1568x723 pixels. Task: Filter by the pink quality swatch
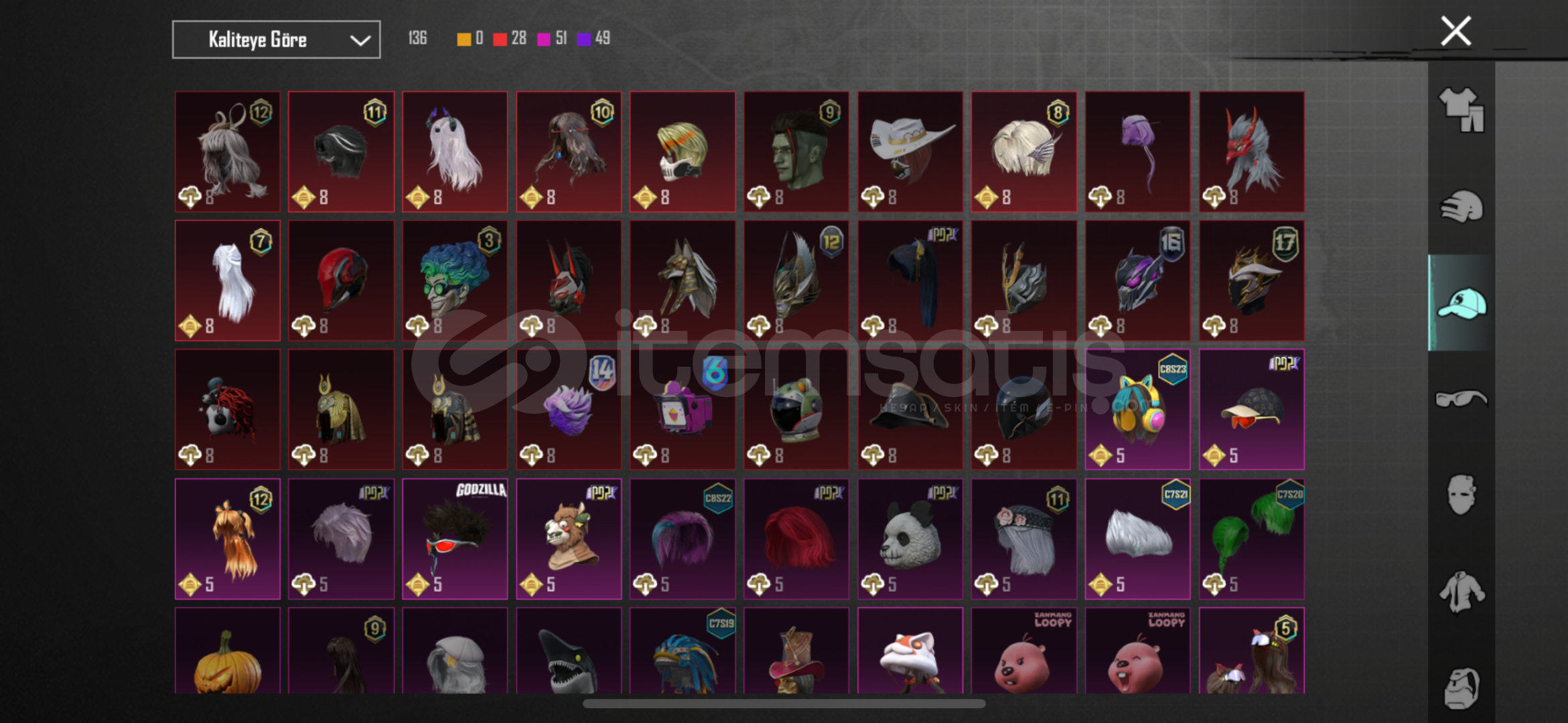click(544, 39)
